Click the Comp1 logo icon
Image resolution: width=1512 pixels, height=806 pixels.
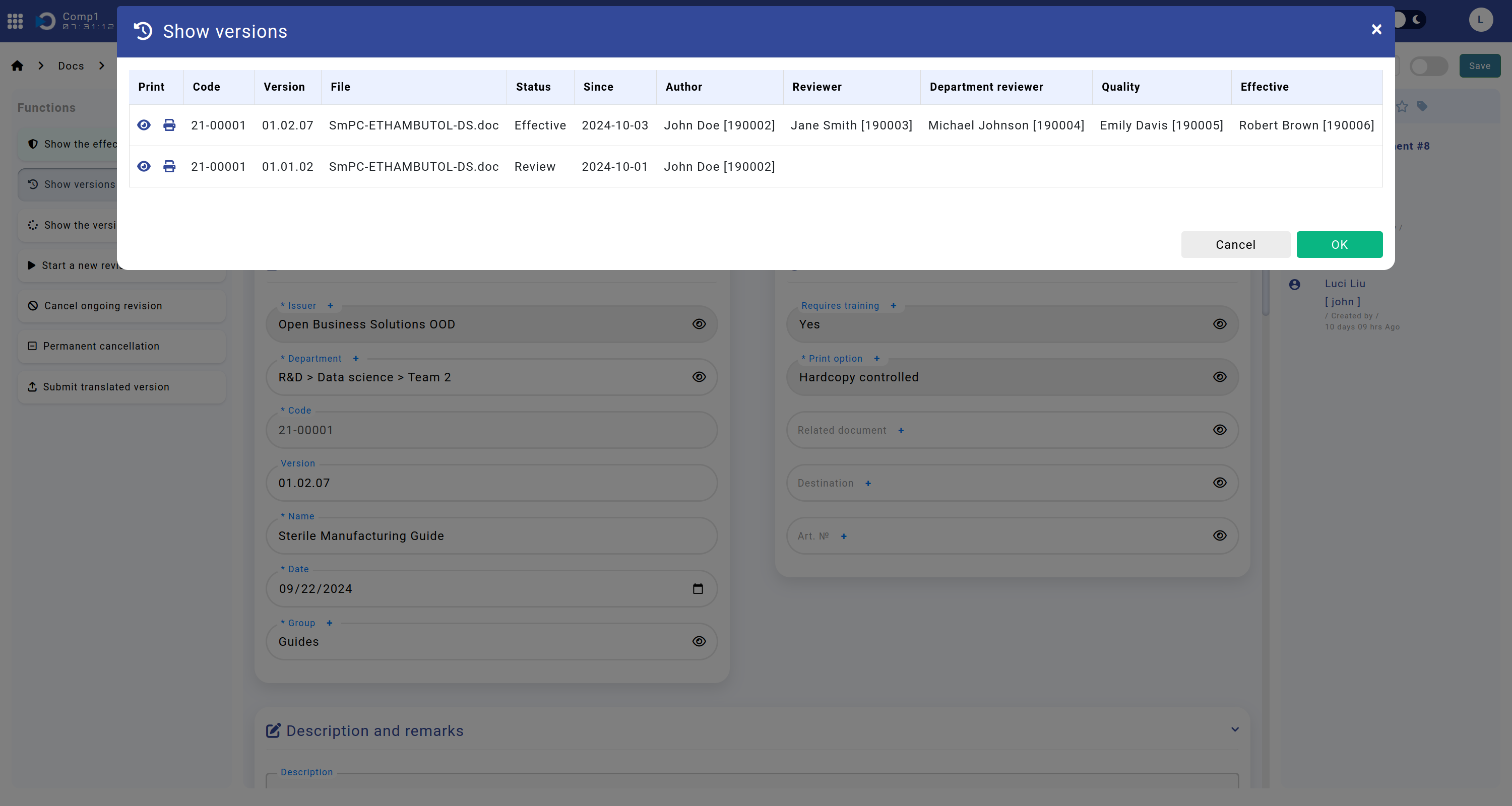[46, 21]
